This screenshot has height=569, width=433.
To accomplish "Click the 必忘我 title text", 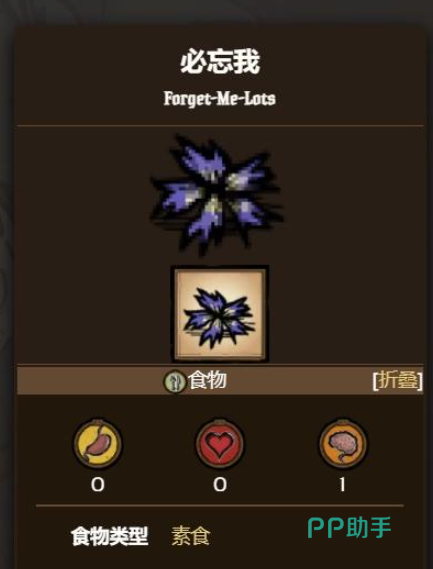I will point(220,62).
